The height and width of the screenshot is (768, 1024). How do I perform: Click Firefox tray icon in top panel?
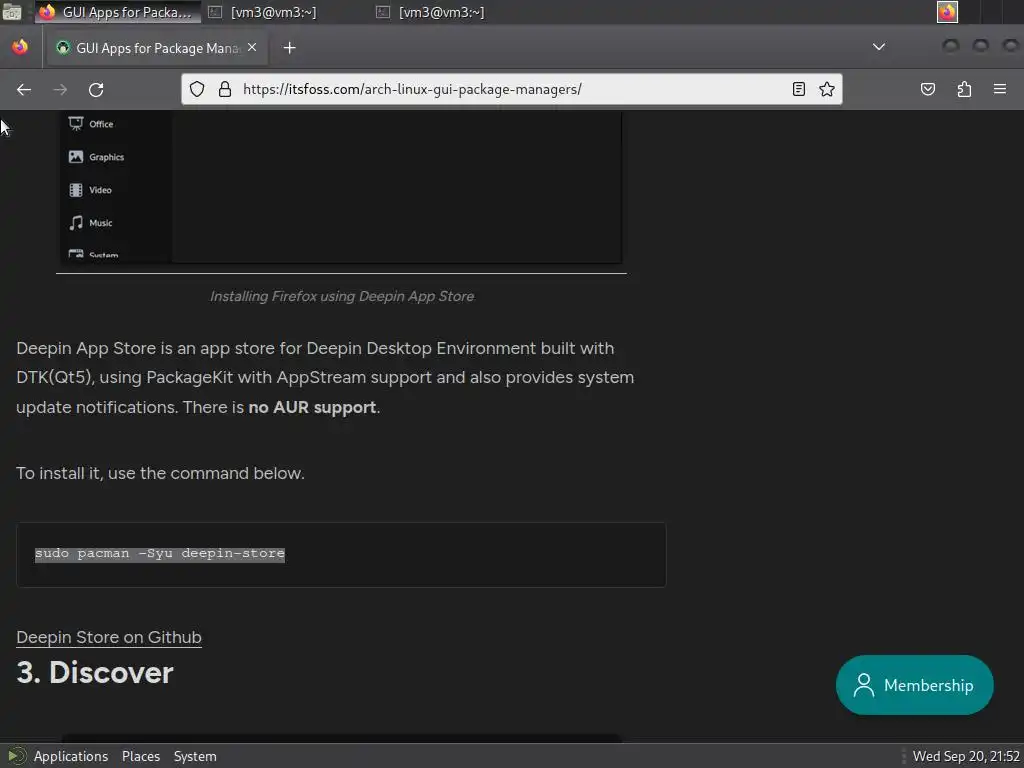click(947, 12)
